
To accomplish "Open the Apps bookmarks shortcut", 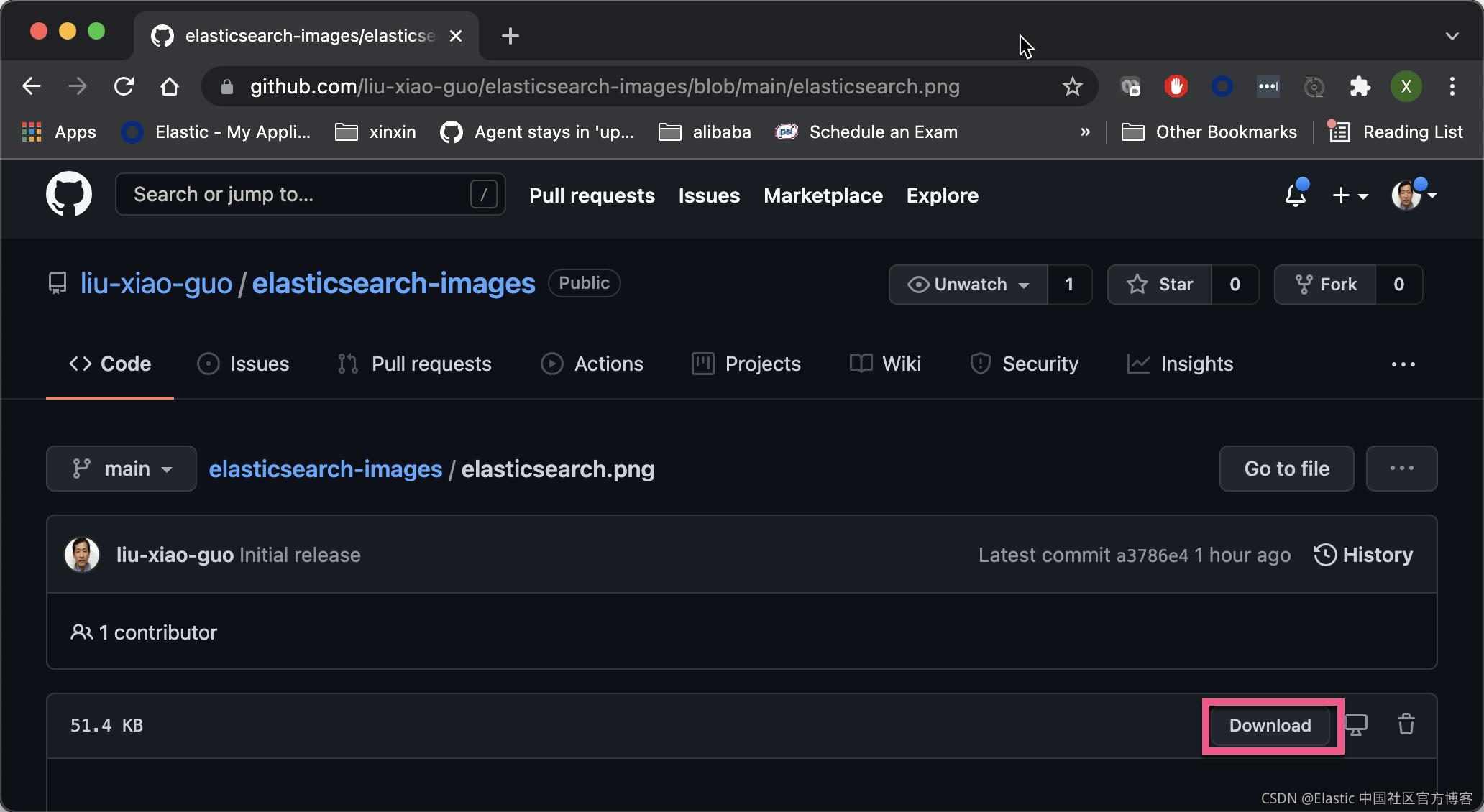I will pyautogui.click(x=59, y=132).
